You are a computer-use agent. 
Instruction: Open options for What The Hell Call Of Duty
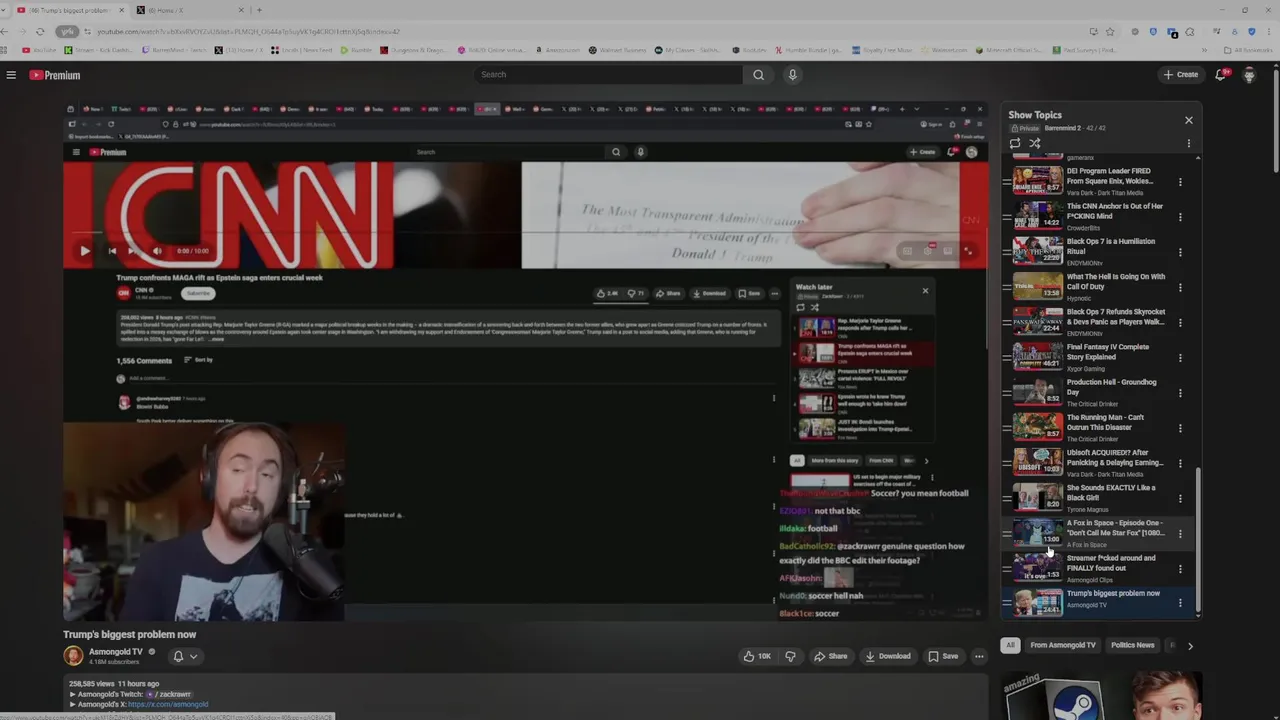click(x=1180, y=287)
